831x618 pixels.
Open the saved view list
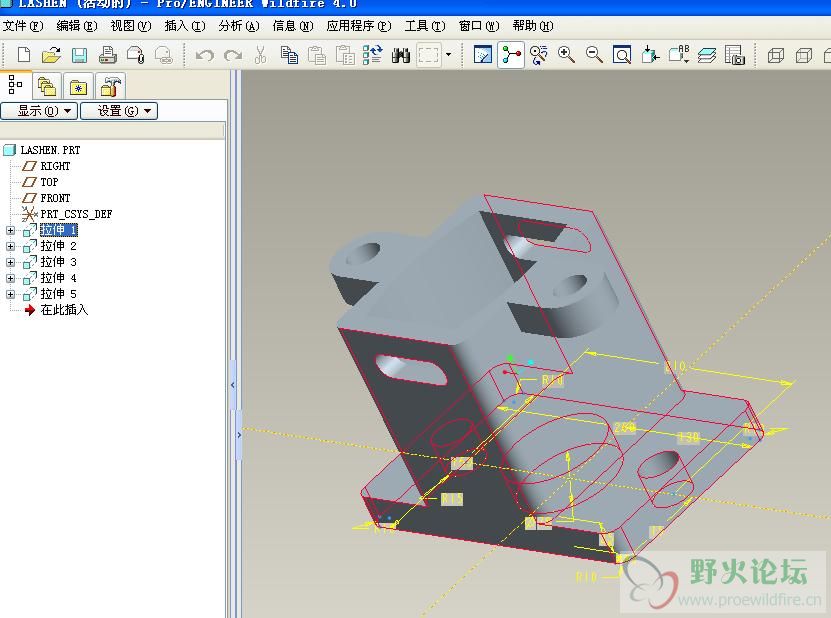(x=679, y=55)
